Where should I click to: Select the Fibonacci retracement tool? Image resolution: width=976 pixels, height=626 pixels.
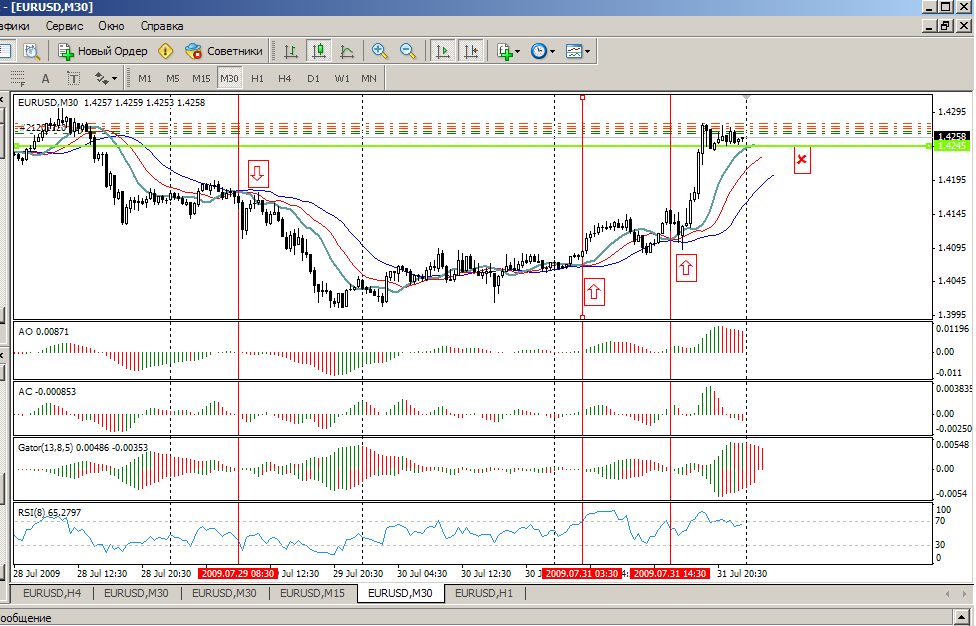pos(17,78)
